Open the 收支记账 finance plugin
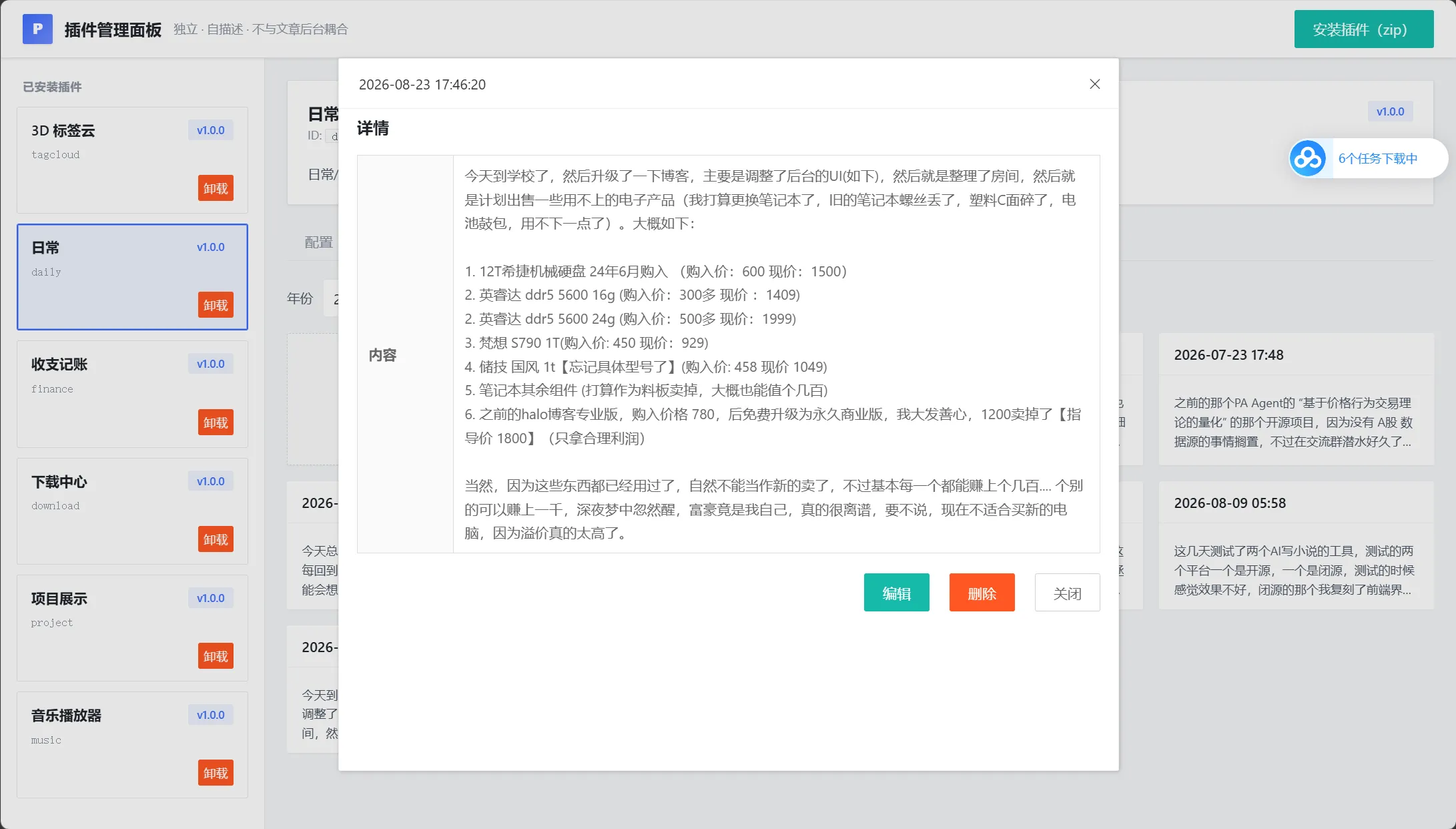Image resolution: width=1456 pixels, height=829 pixels. [x=132, y=394]
